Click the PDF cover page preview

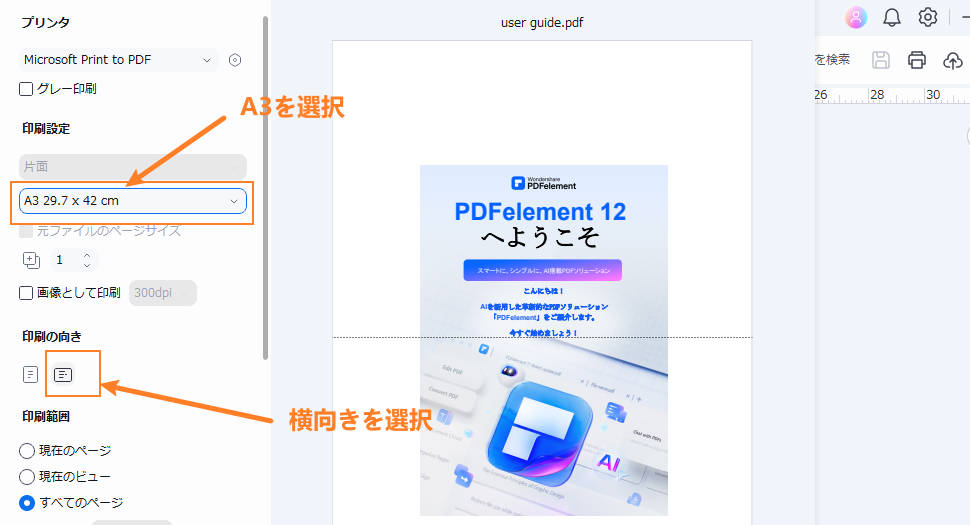[x=543, y=340]
